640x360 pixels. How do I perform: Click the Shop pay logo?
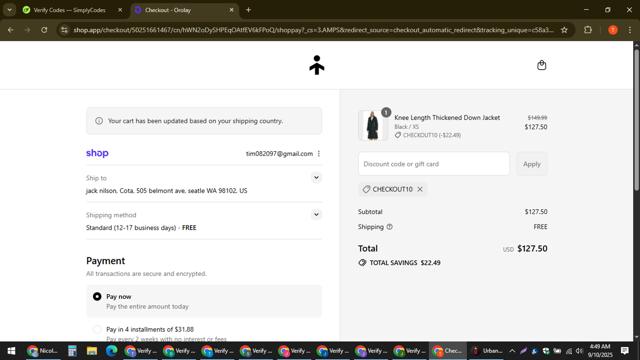click(x=97, y=153)
